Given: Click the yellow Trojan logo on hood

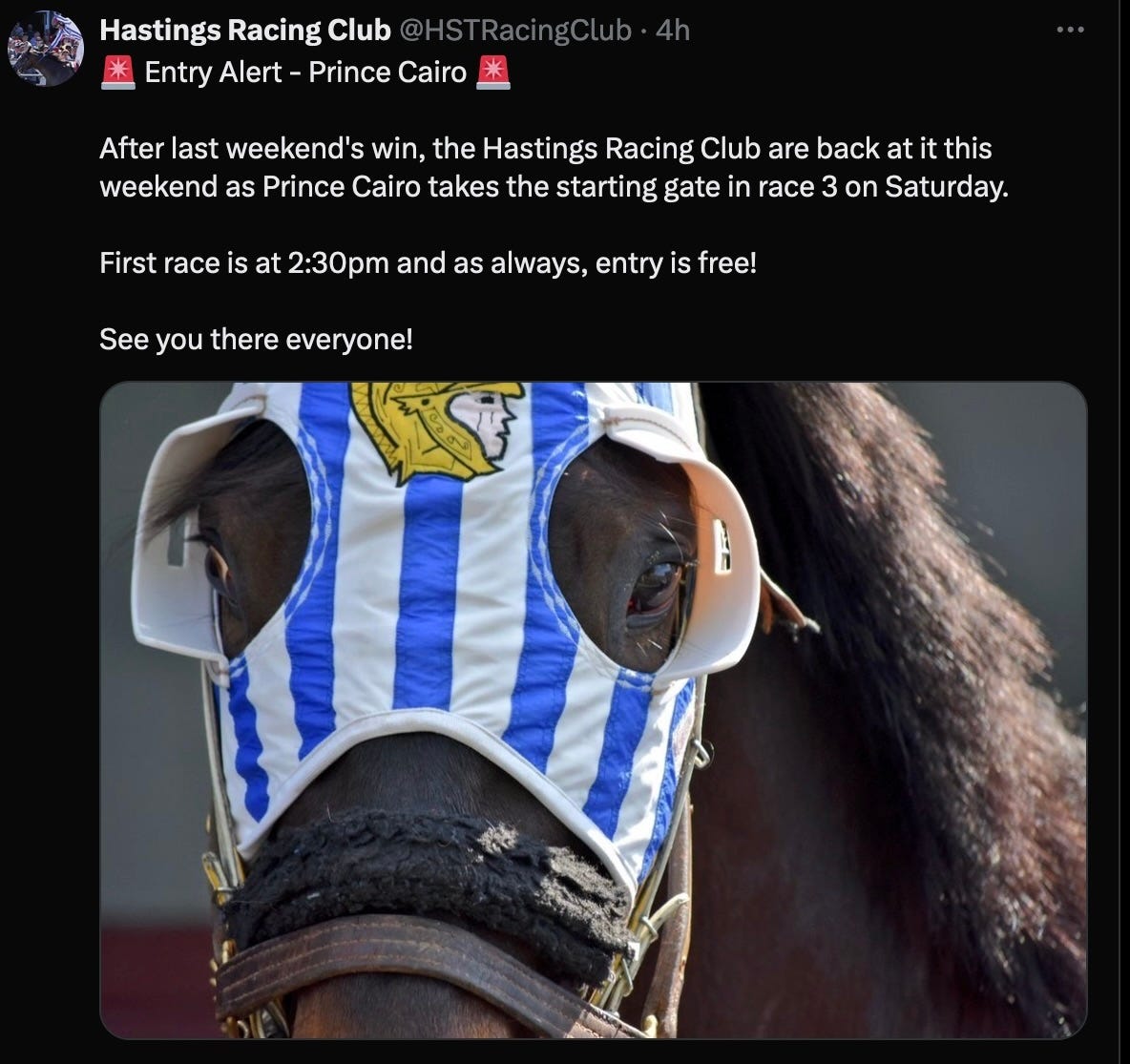Looking at the screenshot, I should click(x=437, y=429).
